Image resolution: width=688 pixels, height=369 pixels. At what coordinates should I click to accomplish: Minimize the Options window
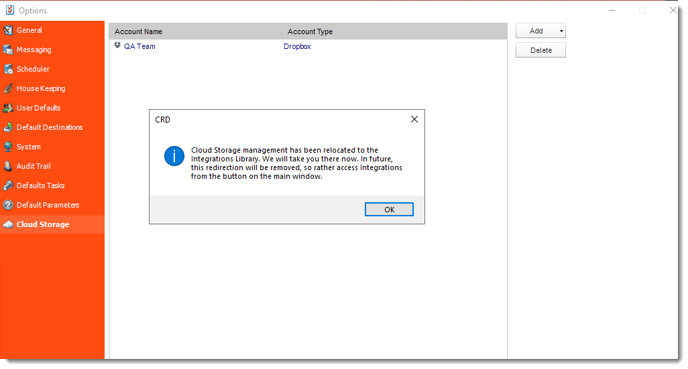tap(612, 10)
